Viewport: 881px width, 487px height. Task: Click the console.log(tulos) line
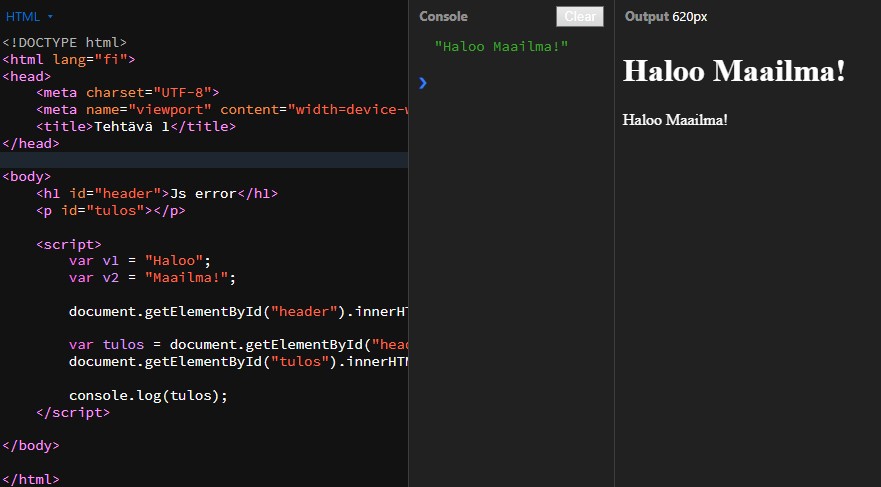pyautogui.click(x=148, y=395)
